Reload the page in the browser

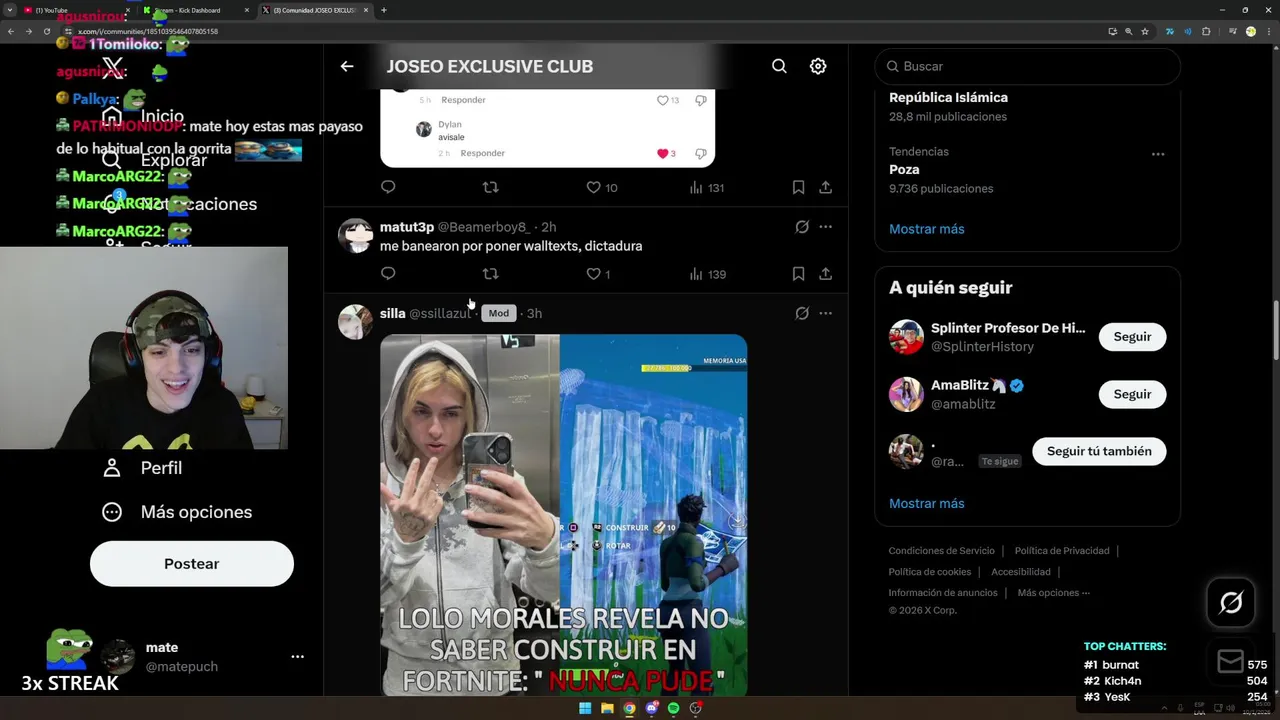pyautogui.click(x=46, y=31)
